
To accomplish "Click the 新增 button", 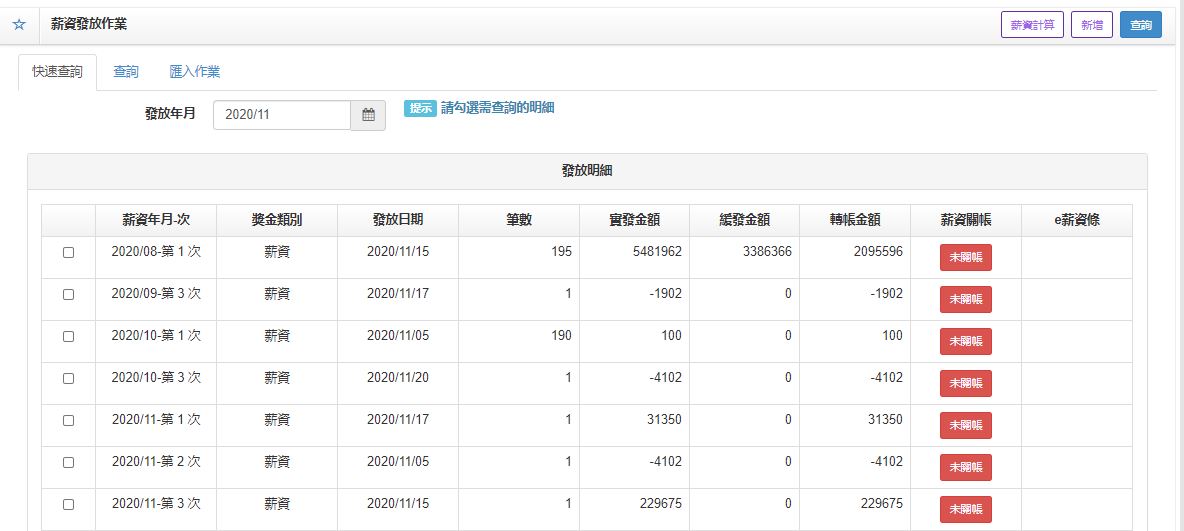I will 1092,25.
